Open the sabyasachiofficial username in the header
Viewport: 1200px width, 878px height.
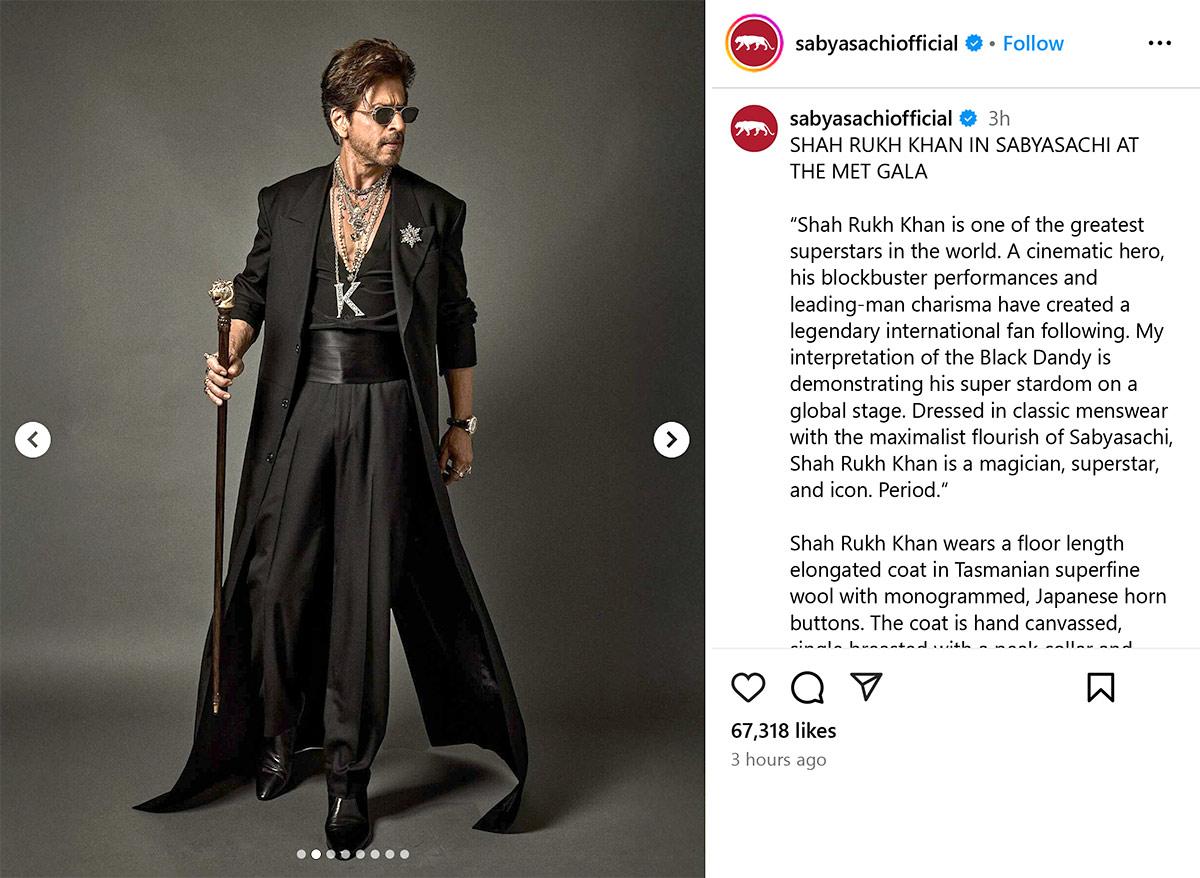point(876,43)
